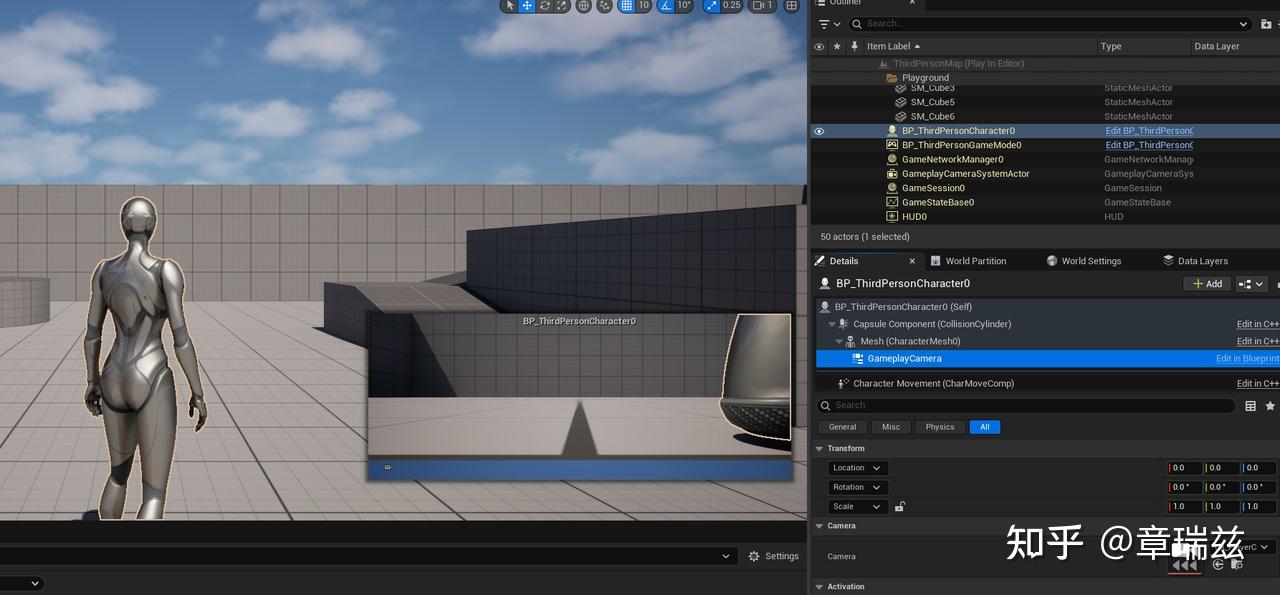1280x595 pixels.
Task: Collapse the Transform section
Action: (821, 448)
